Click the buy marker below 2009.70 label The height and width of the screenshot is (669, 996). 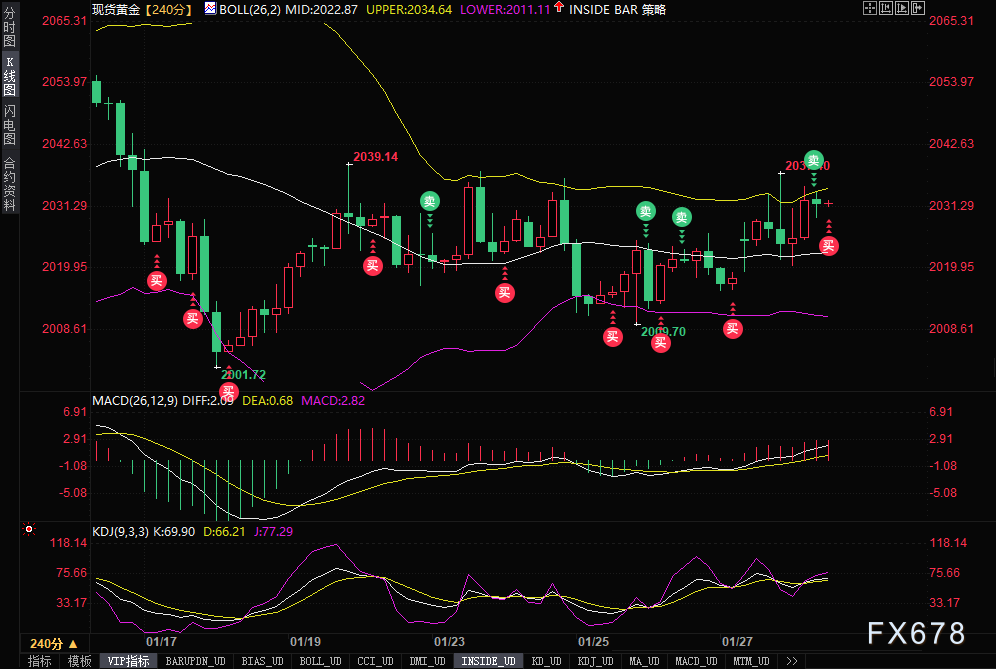(x=660, y=343)
